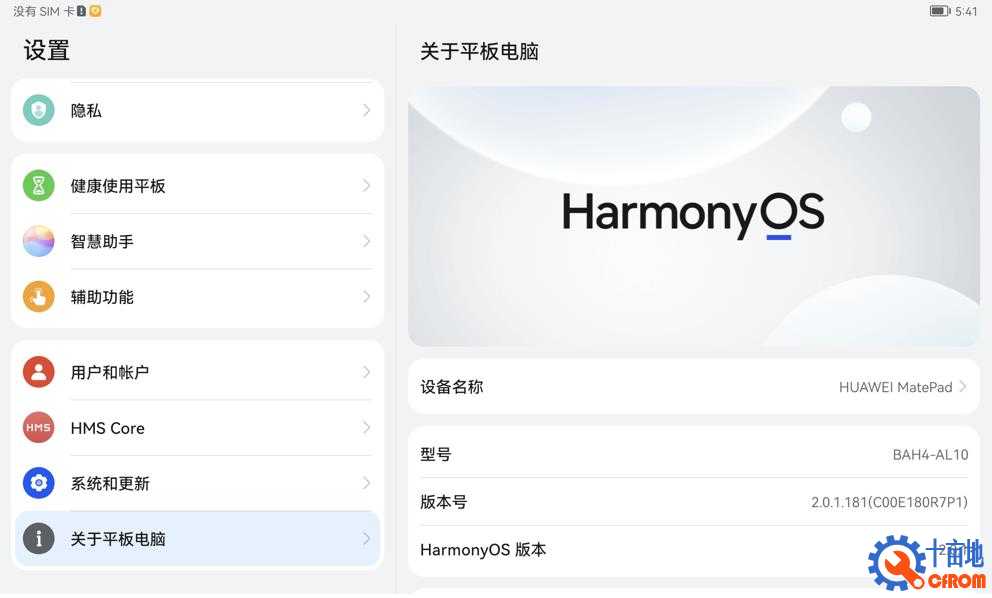Tap the HarmonyOS banner image
992x598 pixels.
click(694, 217)
